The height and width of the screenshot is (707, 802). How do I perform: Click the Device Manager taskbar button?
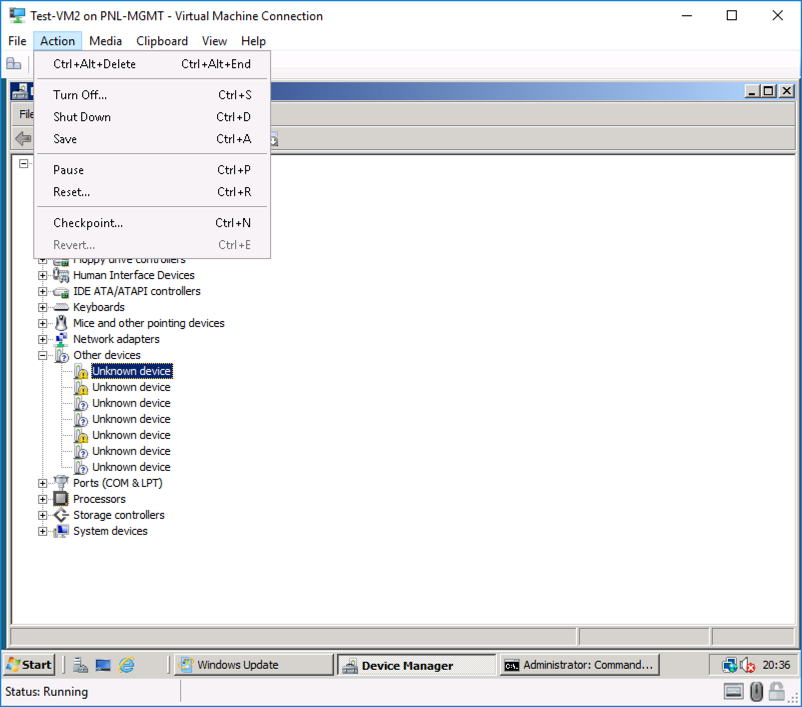coord(416,665)
